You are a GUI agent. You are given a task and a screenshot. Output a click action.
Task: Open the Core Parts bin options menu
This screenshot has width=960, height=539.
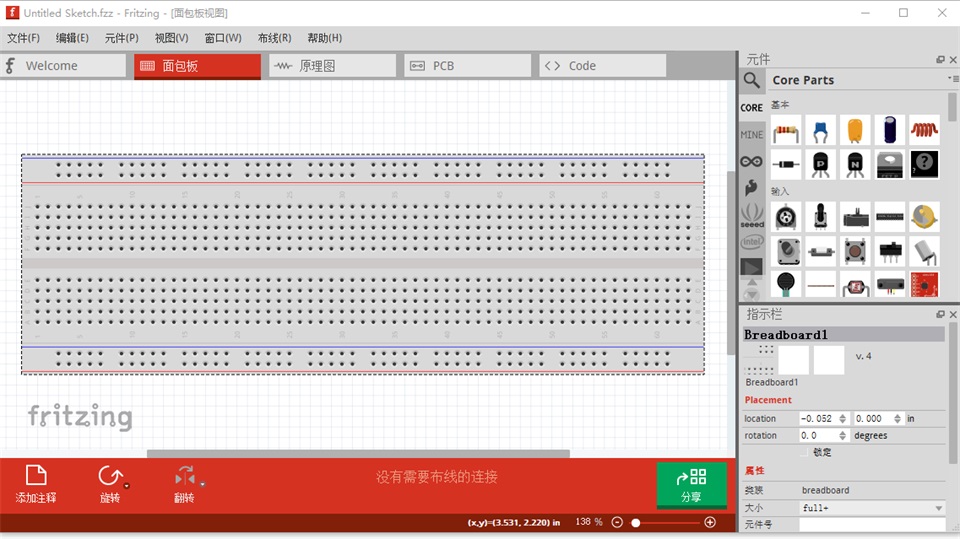[x=953, y=78]
